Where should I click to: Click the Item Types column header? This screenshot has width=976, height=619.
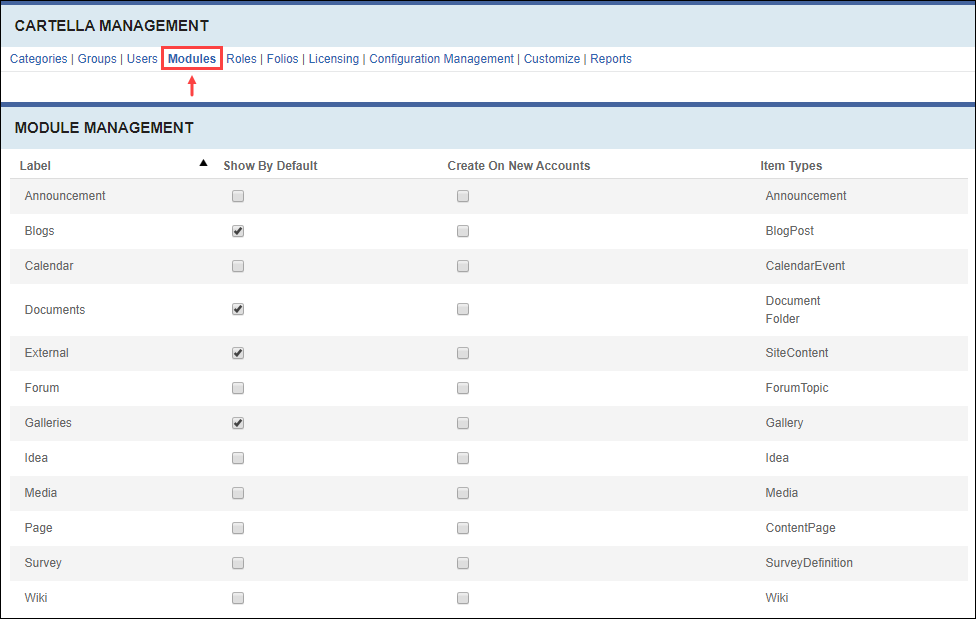tap(791, 166)
